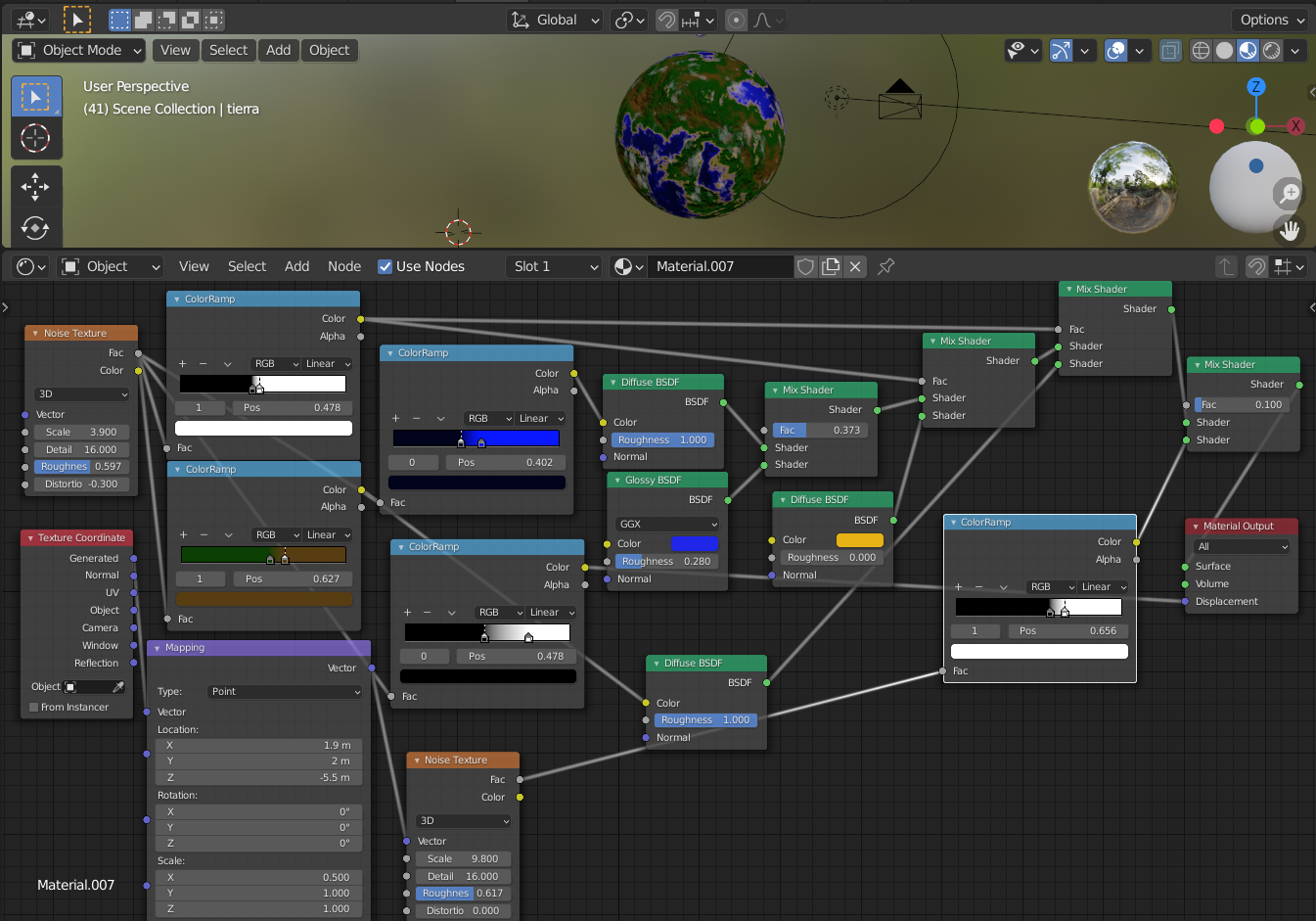Go to parent node tree arrow icon

1226,266
